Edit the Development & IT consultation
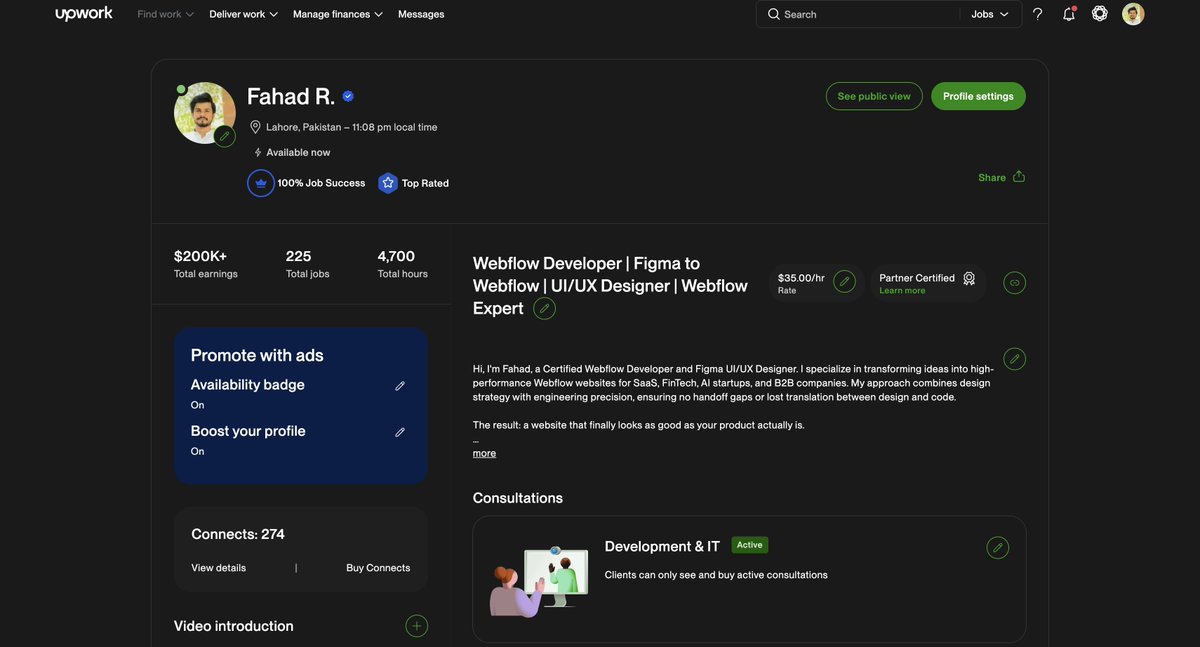Image resolution: width=1200 pixels, height=647 pixels. point(997,548)
